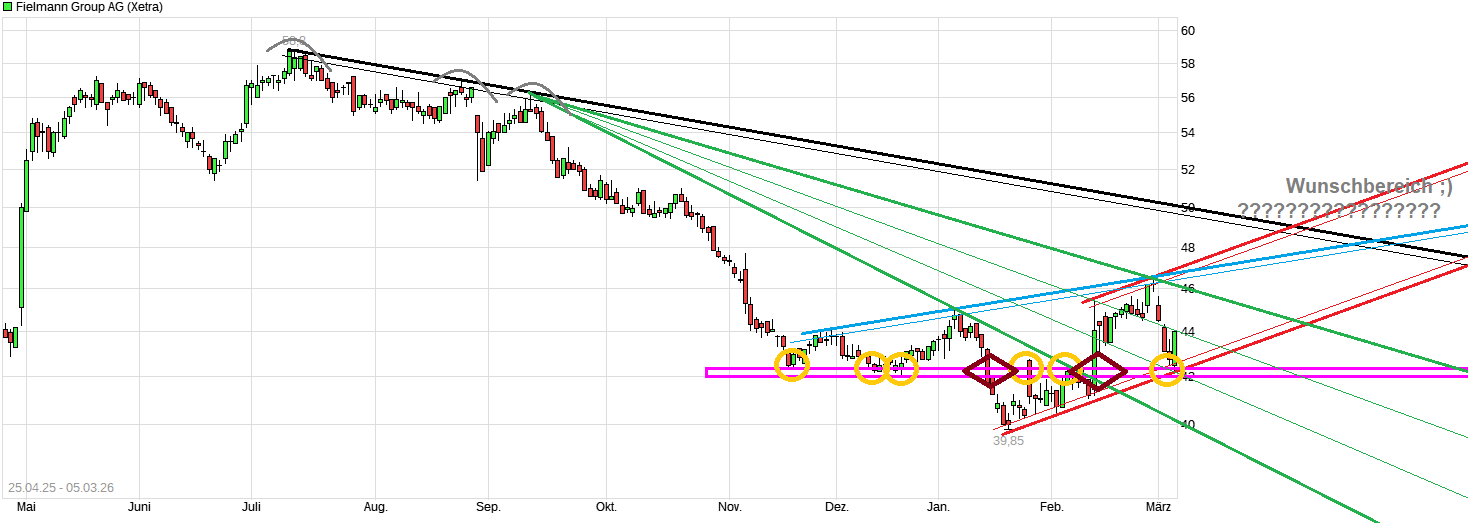This screenshot has height=523, width=1468.
Task: Select the 'März' month label on time axis
Action: [x=1158, y=507]
